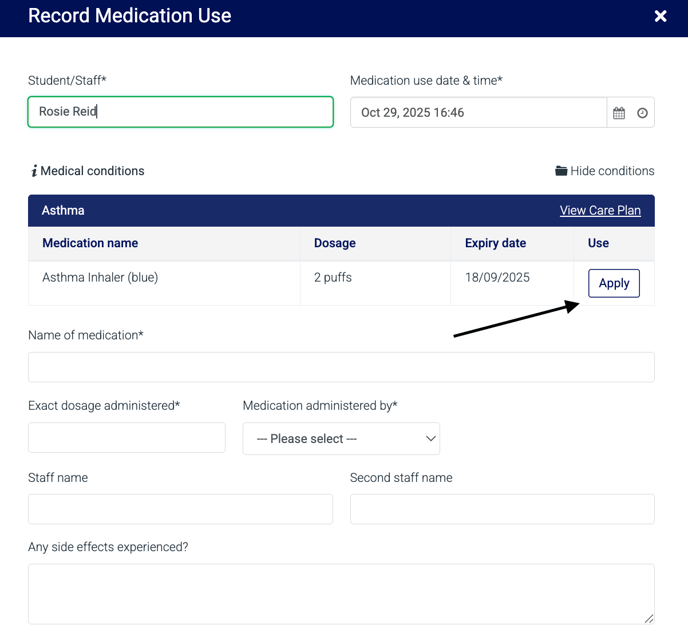The height and width of the screenshot is (641, 688).
Task: Apply the Asthma Inhaler medication
Action: click(x=613, y=283)
